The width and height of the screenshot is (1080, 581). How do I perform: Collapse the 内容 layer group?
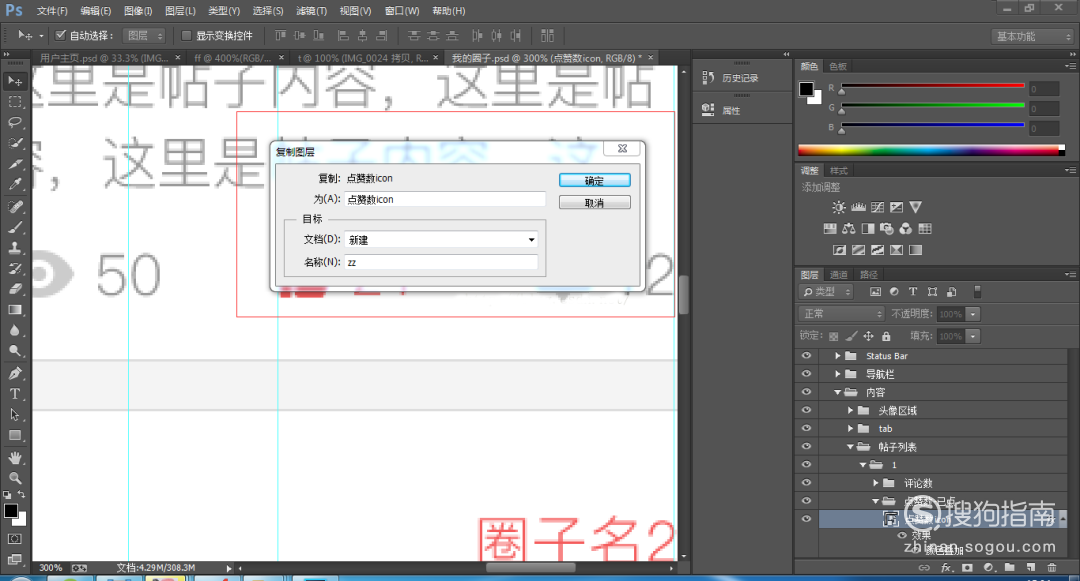click(838, 392)
